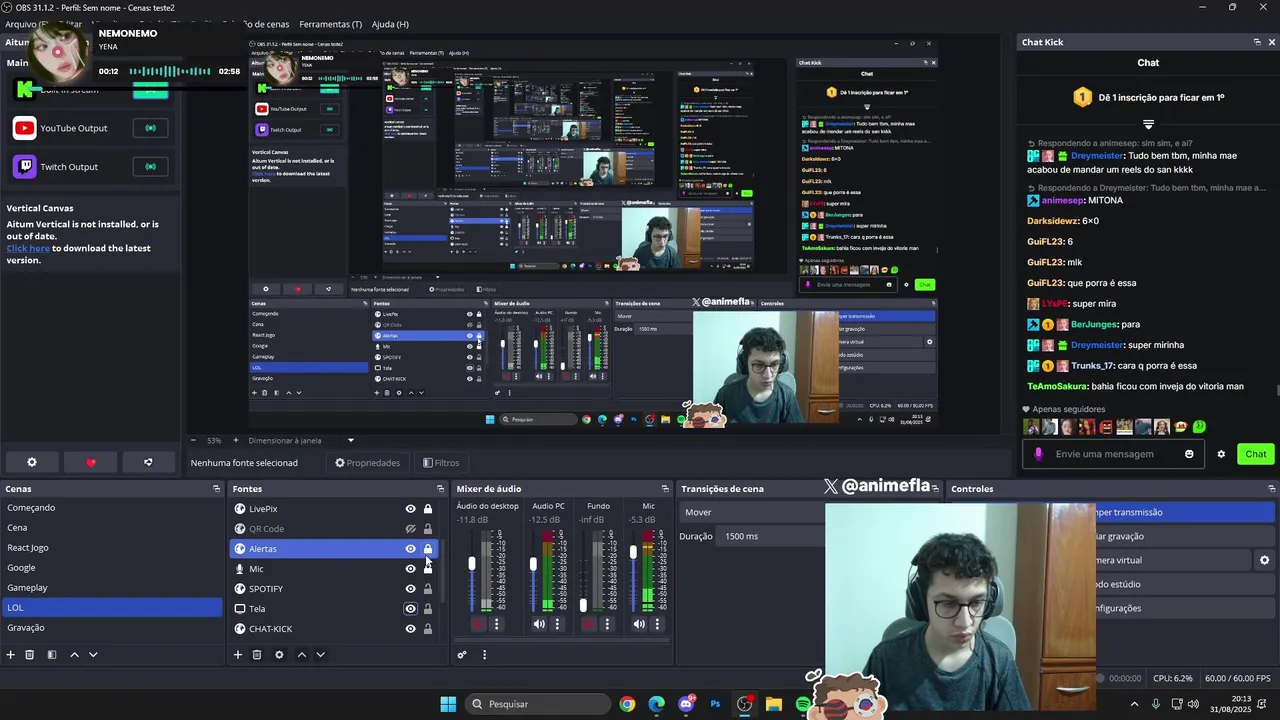1280x720 pixels.
Task: Open mixer options menu beside gears icon
Action: pos(484,655)
